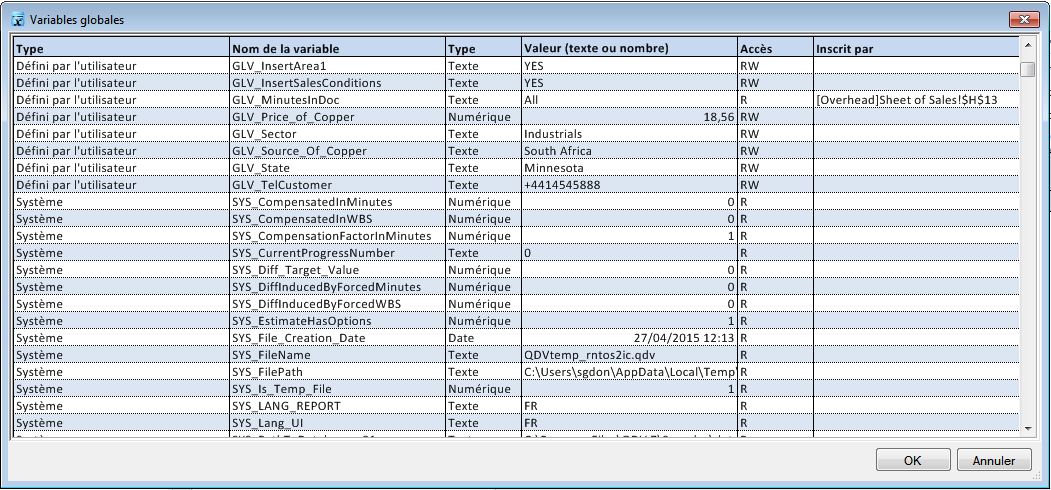
Task: Click '[Overhead]Sheet of Sales!$H$13' cell
Action: pyautogui.click(x=916, y=100)
